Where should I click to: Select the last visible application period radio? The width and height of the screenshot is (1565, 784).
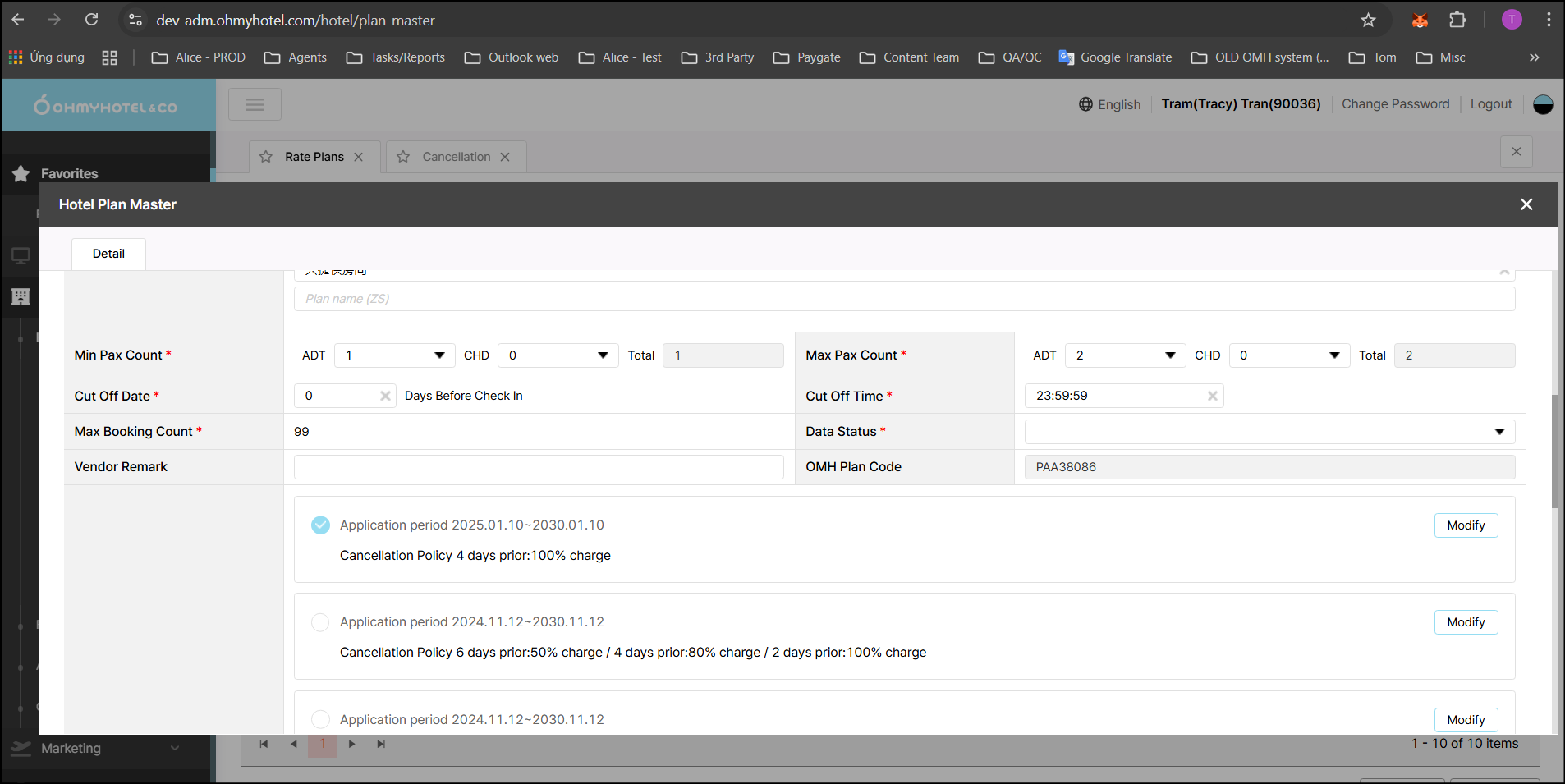coord(320,719)
